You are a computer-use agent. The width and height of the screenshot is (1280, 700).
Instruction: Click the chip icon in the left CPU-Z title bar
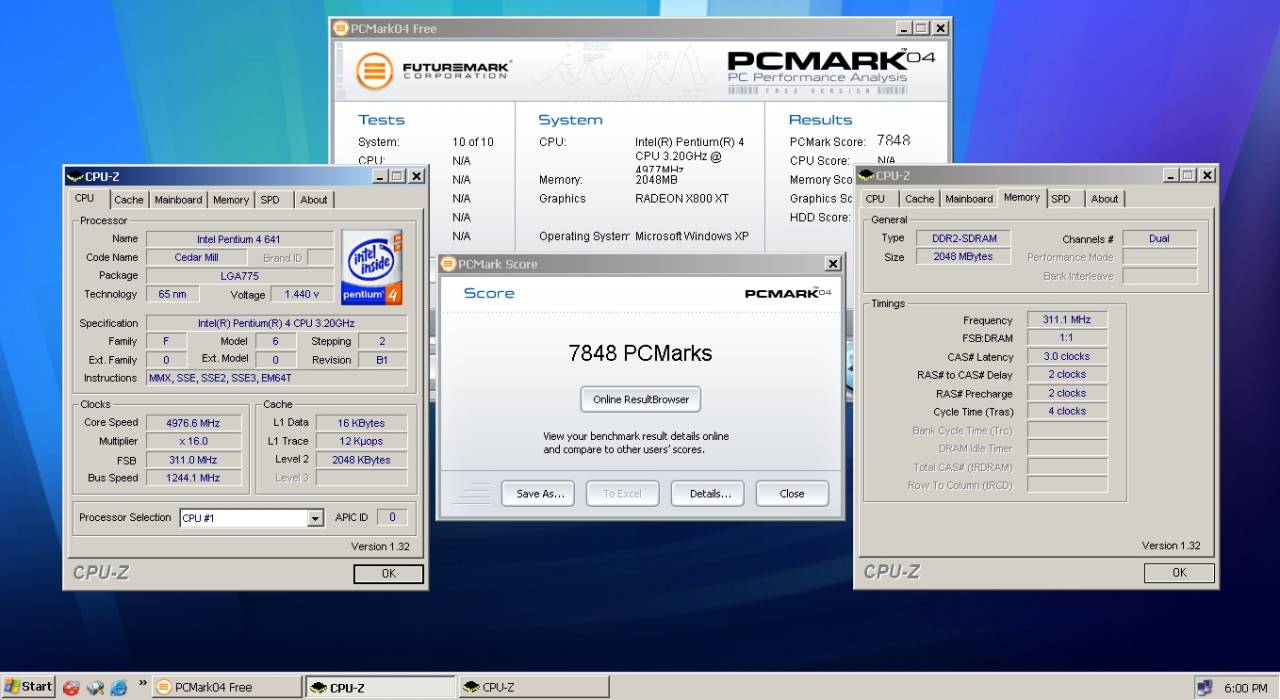tap(75, 176)
